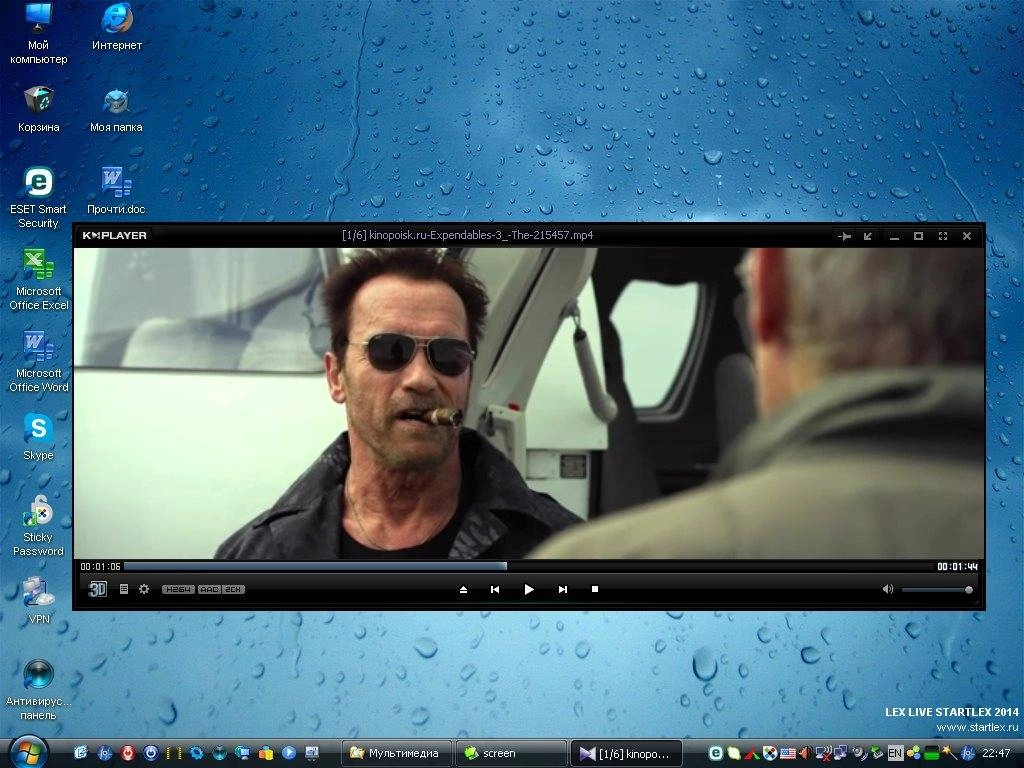Viewport: 1024px width, 768px height.
Task: Select the Microsoft Office Word icon
Action: tap(39, 362)
